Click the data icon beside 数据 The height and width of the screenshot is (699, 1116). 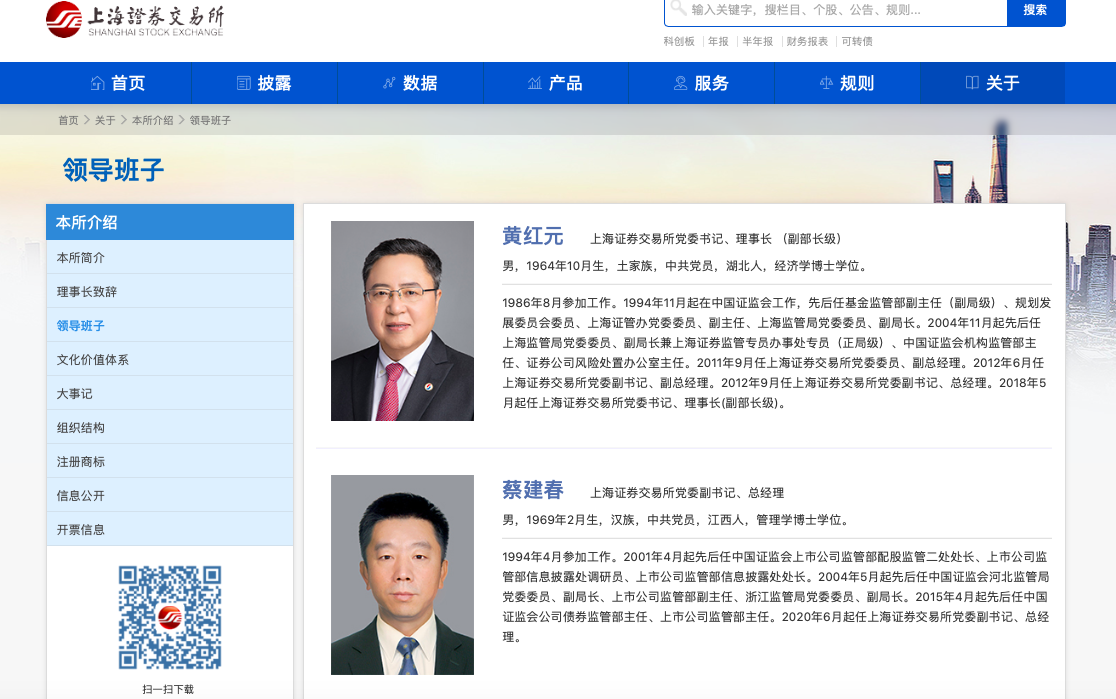389,83
